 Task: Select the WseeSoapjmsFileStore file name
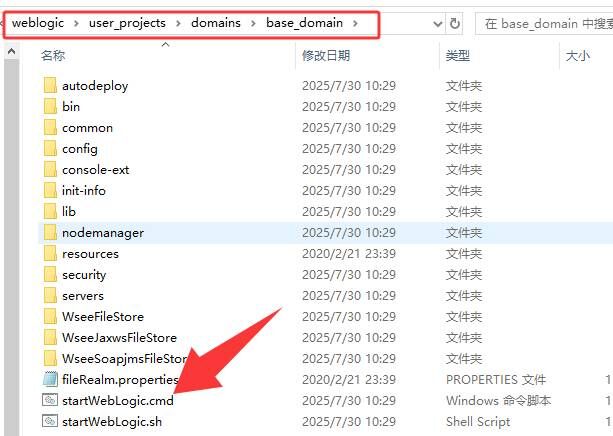click(x=124, y=359)
